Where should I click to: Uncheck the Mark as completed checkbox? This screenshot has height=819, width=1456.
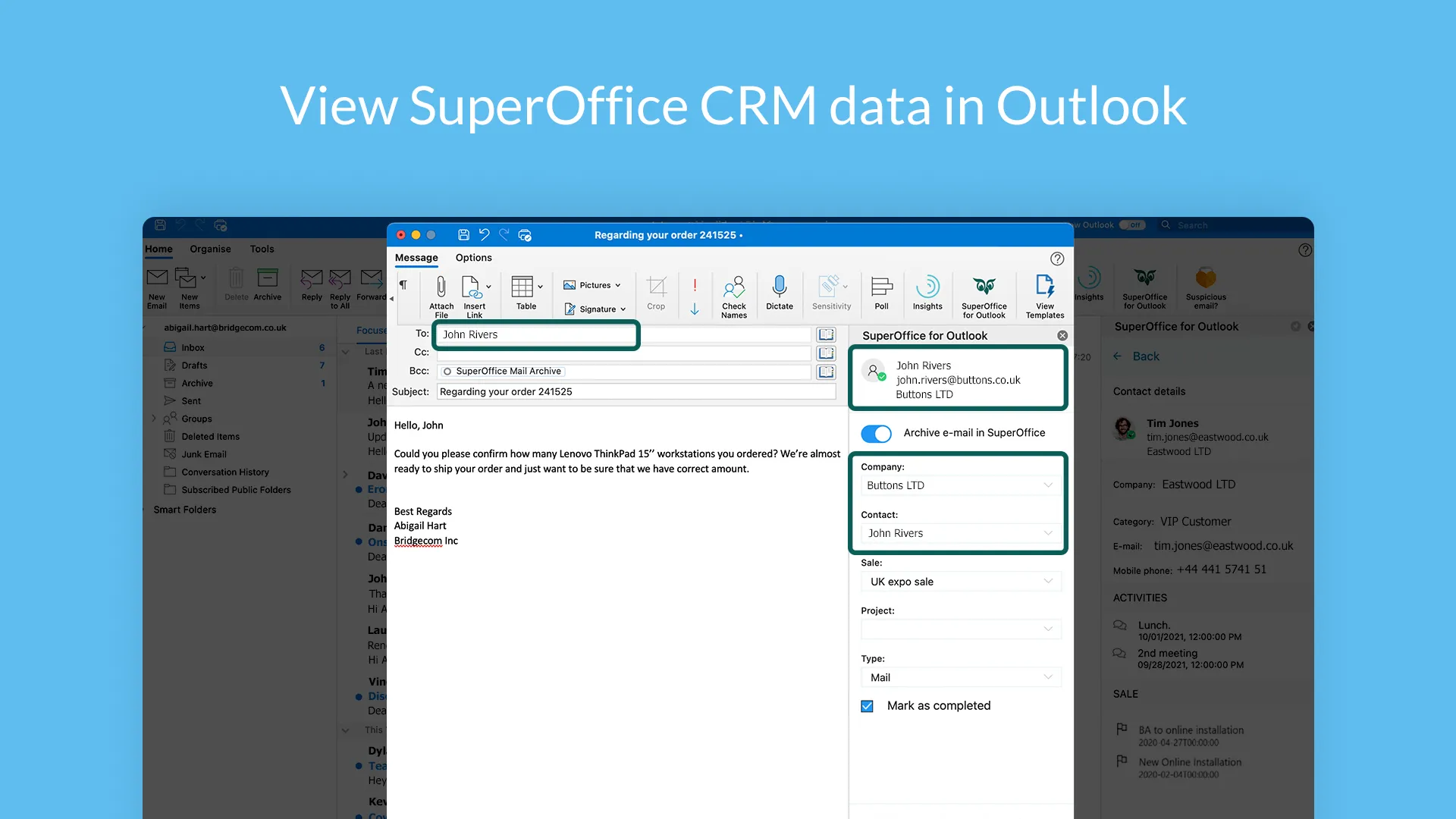pos(867,706)
